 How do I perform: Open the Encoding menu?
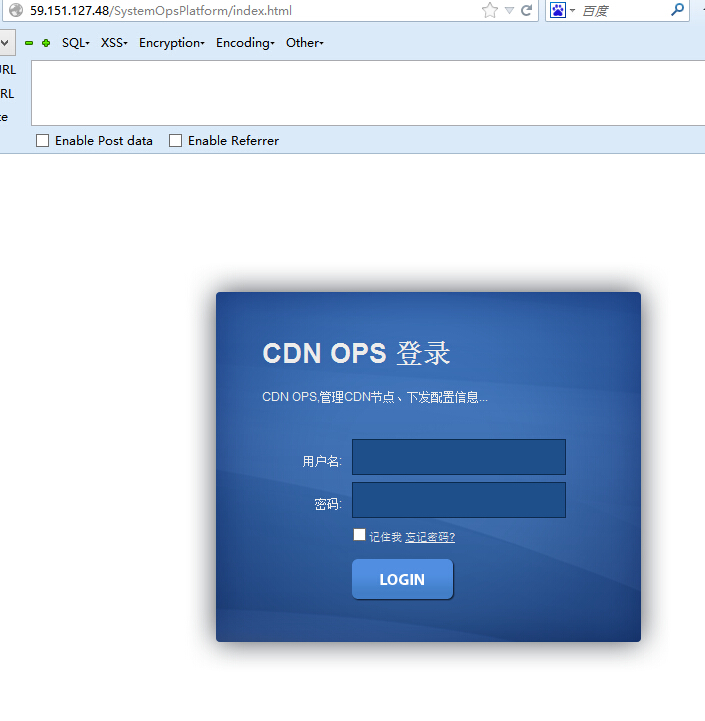point(245,43)
